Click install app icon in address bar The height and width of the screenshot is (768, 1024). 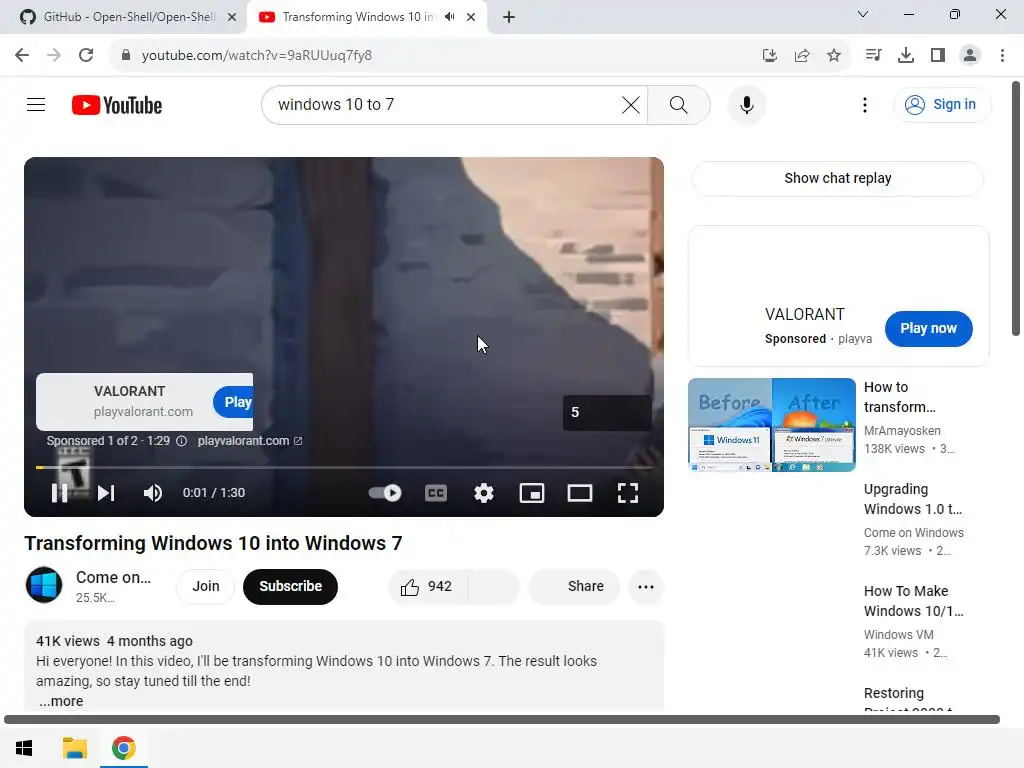pyautogui.click(x=770, y=56)
